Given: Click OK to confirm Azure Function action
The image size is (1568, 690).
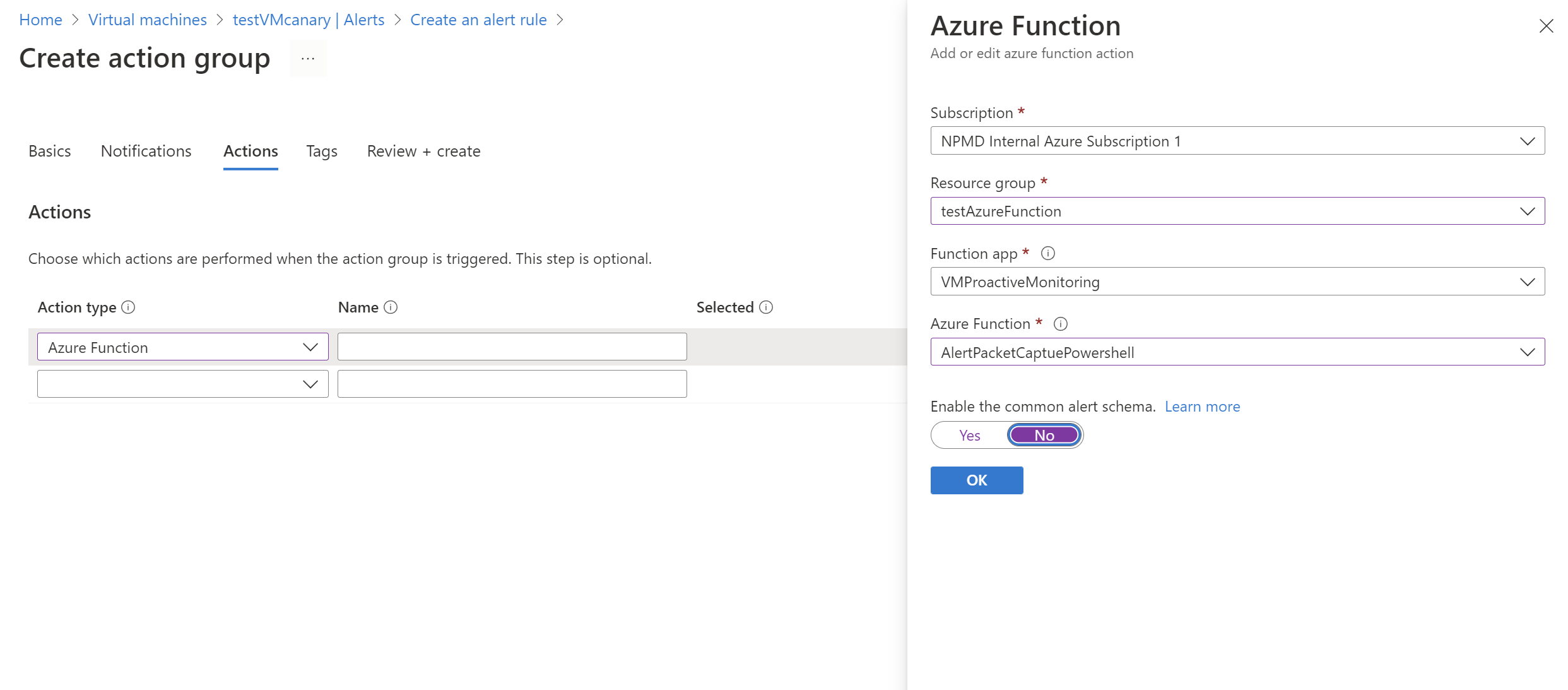Looking at the screenshot, I should 977,479.
